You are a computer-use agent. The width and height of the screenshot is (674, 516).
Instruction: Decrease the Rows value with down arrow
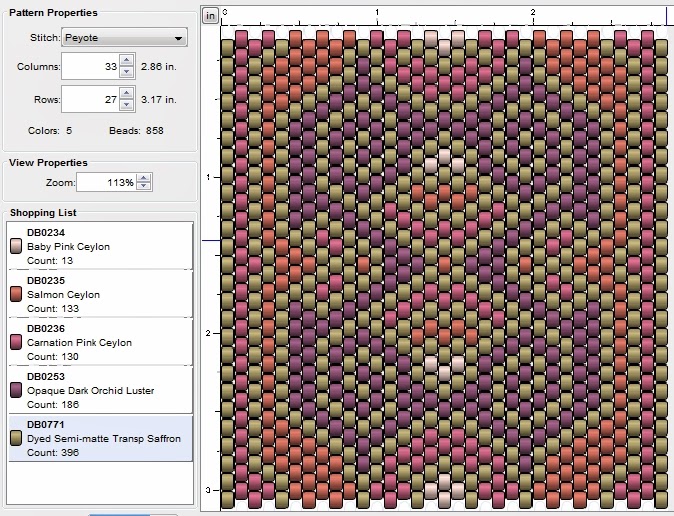click(x=126, y=104)
